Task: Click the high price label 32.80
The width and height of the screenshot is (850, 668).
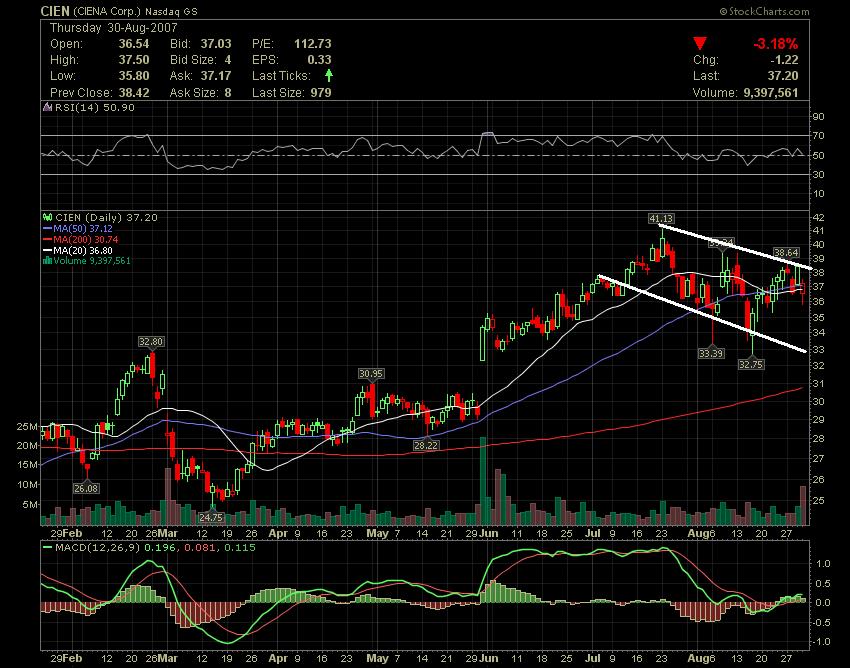Action: tap(151, 342)
